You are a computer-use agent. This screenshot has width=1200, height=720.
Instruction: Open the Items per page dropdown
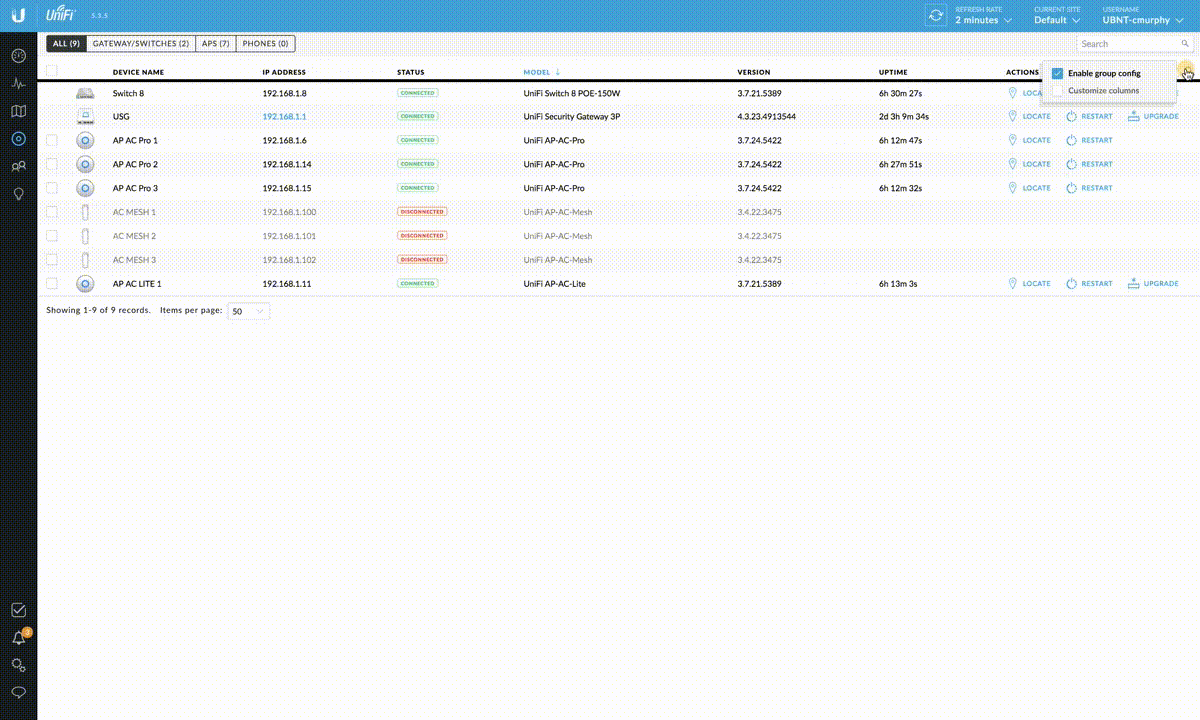tap(249, 311)
